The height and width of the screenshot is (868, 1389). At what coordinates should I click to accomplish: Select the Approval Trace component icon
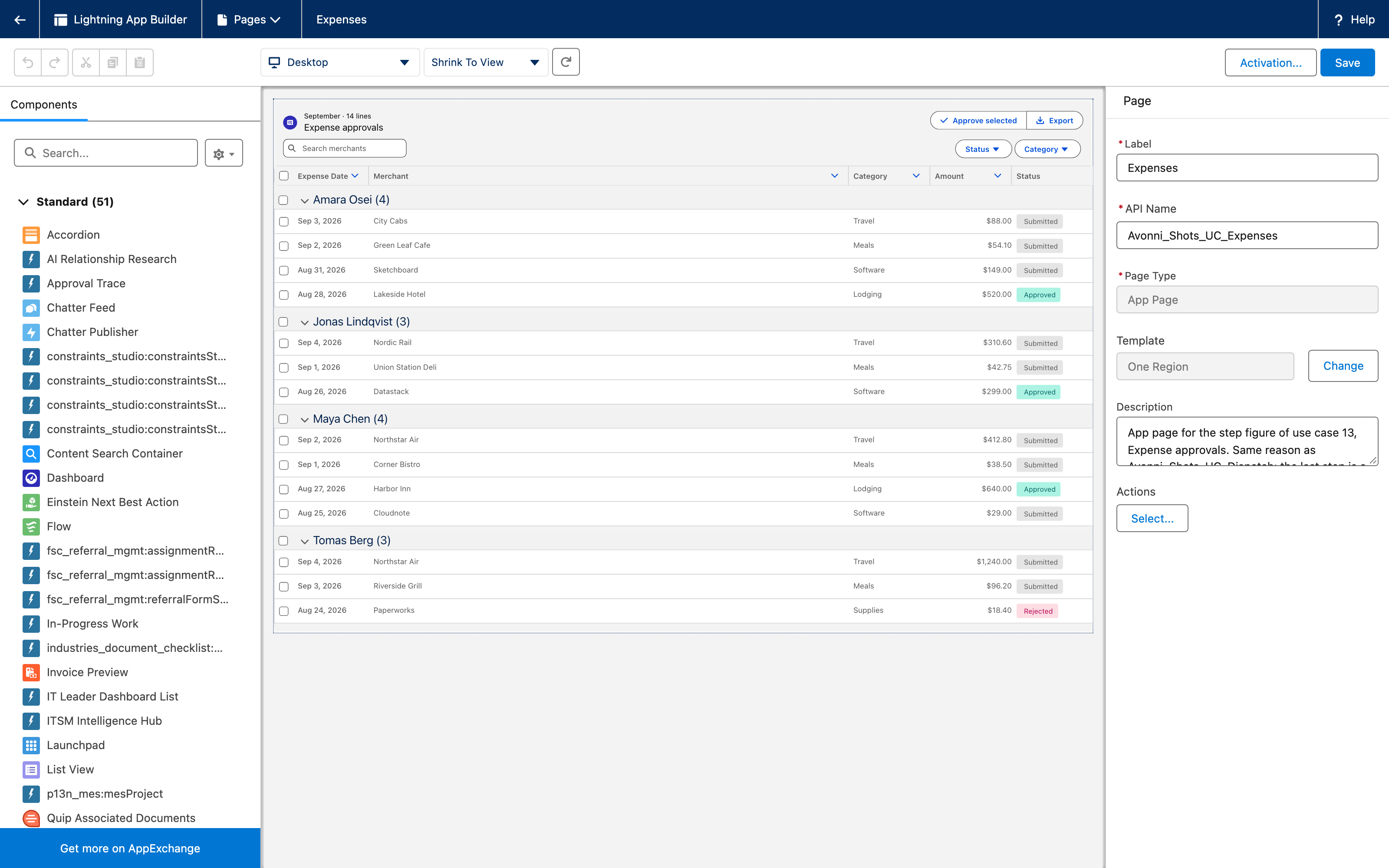(x=31, y=283)
